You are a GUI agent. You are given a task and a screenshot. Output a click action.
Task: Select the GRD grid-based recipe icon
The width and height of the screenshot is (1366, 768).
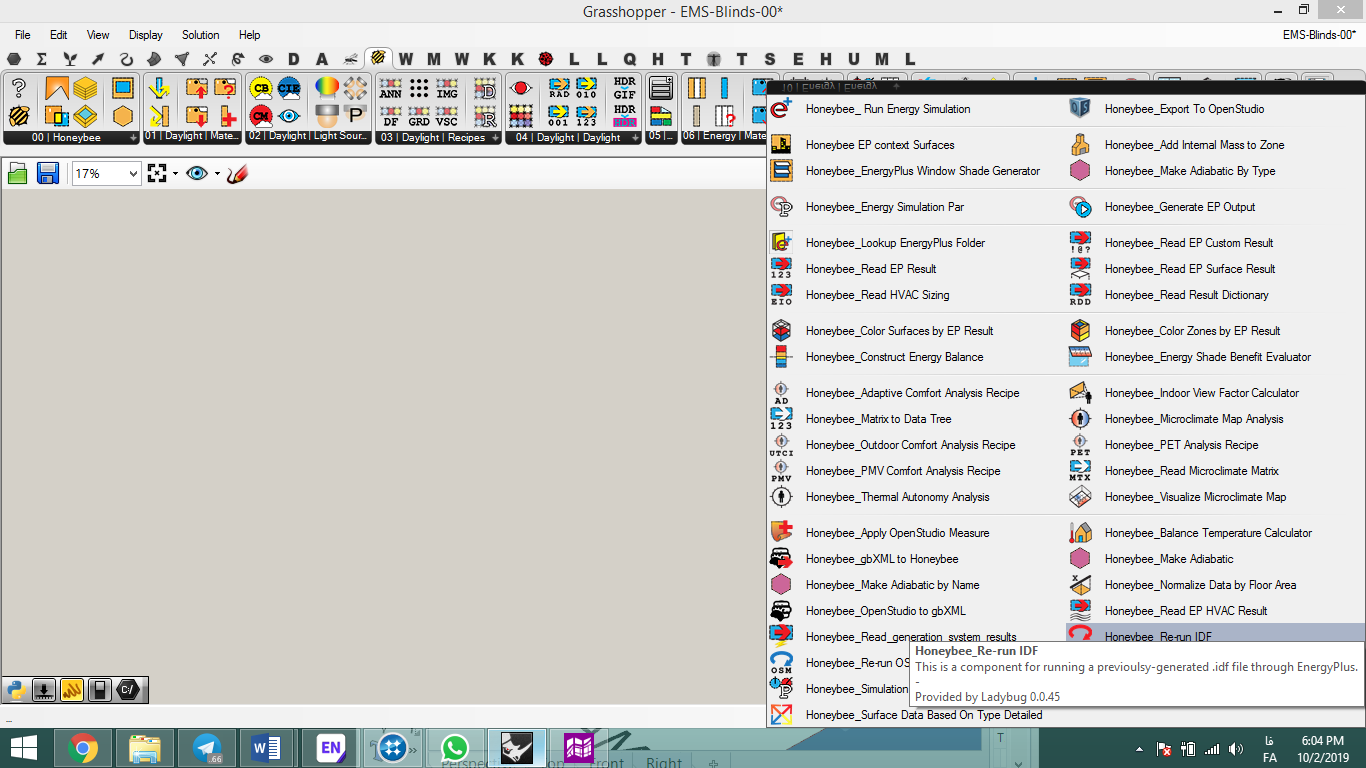419,116
